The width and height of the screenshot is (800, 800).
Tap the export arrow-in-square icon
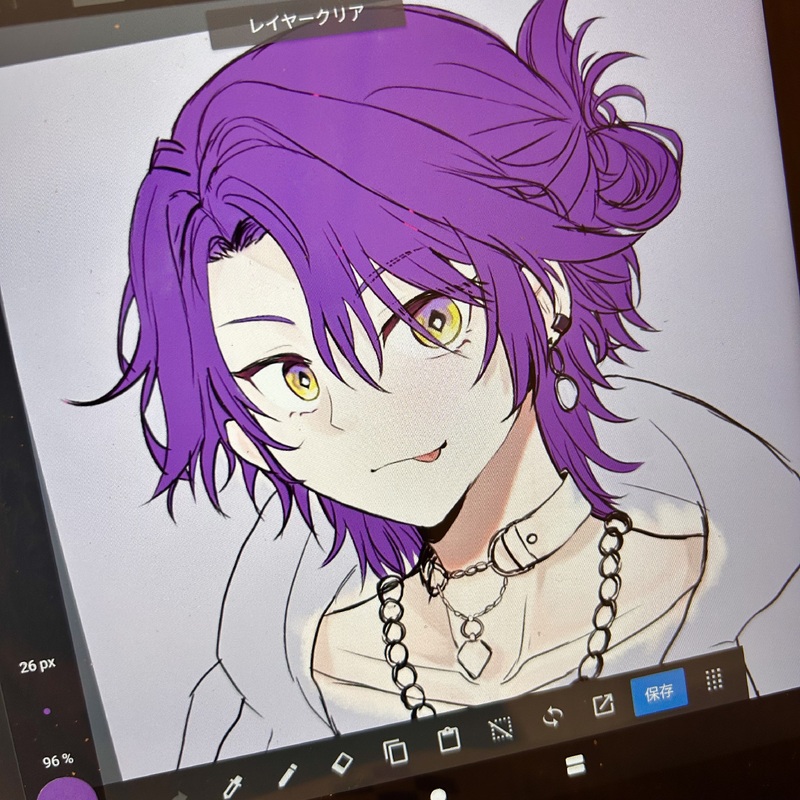(x=604, y=705)
